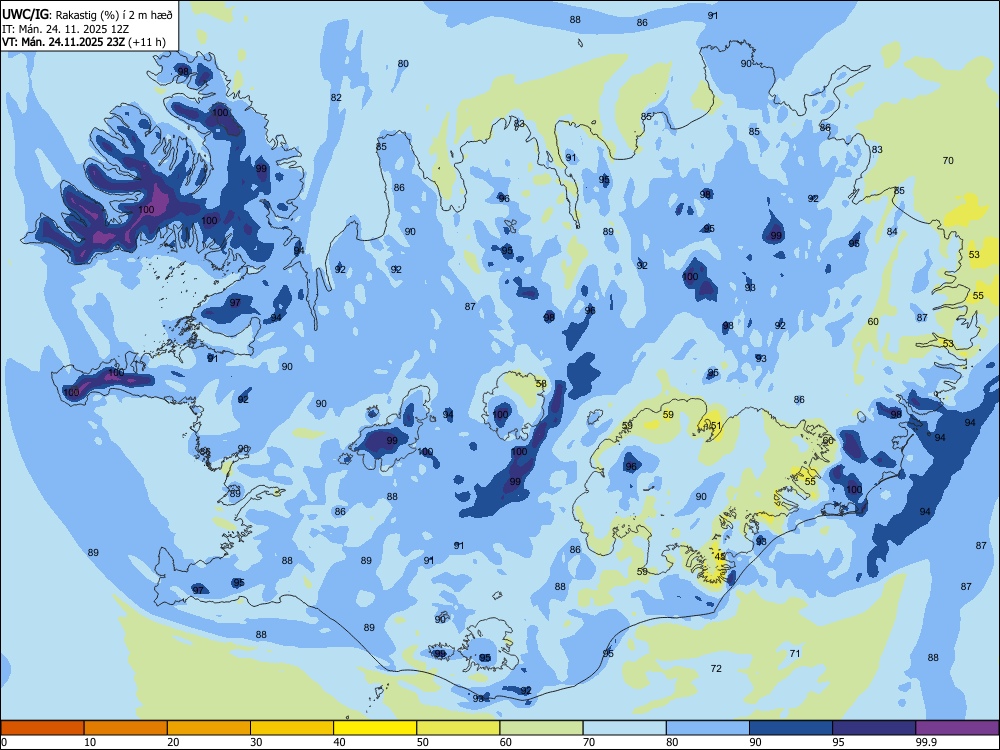Click the humidity value '51' on the map

click(x=716, y=426)
